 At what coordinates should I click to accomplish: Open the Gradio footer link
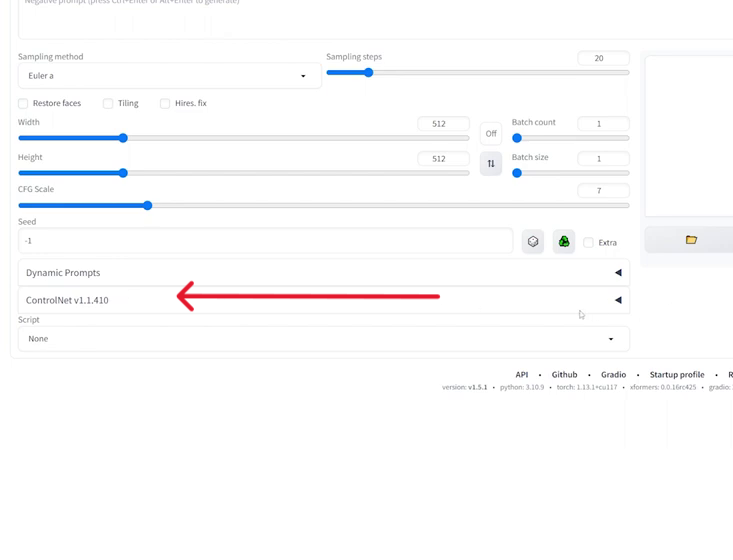pyautogui.click(x=613, y=374)
